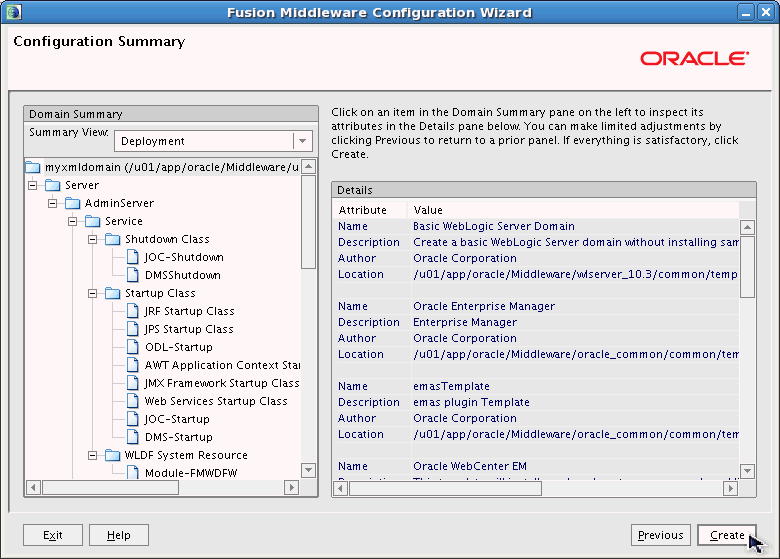Click the Create button
Viewport: 780px width, 559px height.
[x=727, y=535]
